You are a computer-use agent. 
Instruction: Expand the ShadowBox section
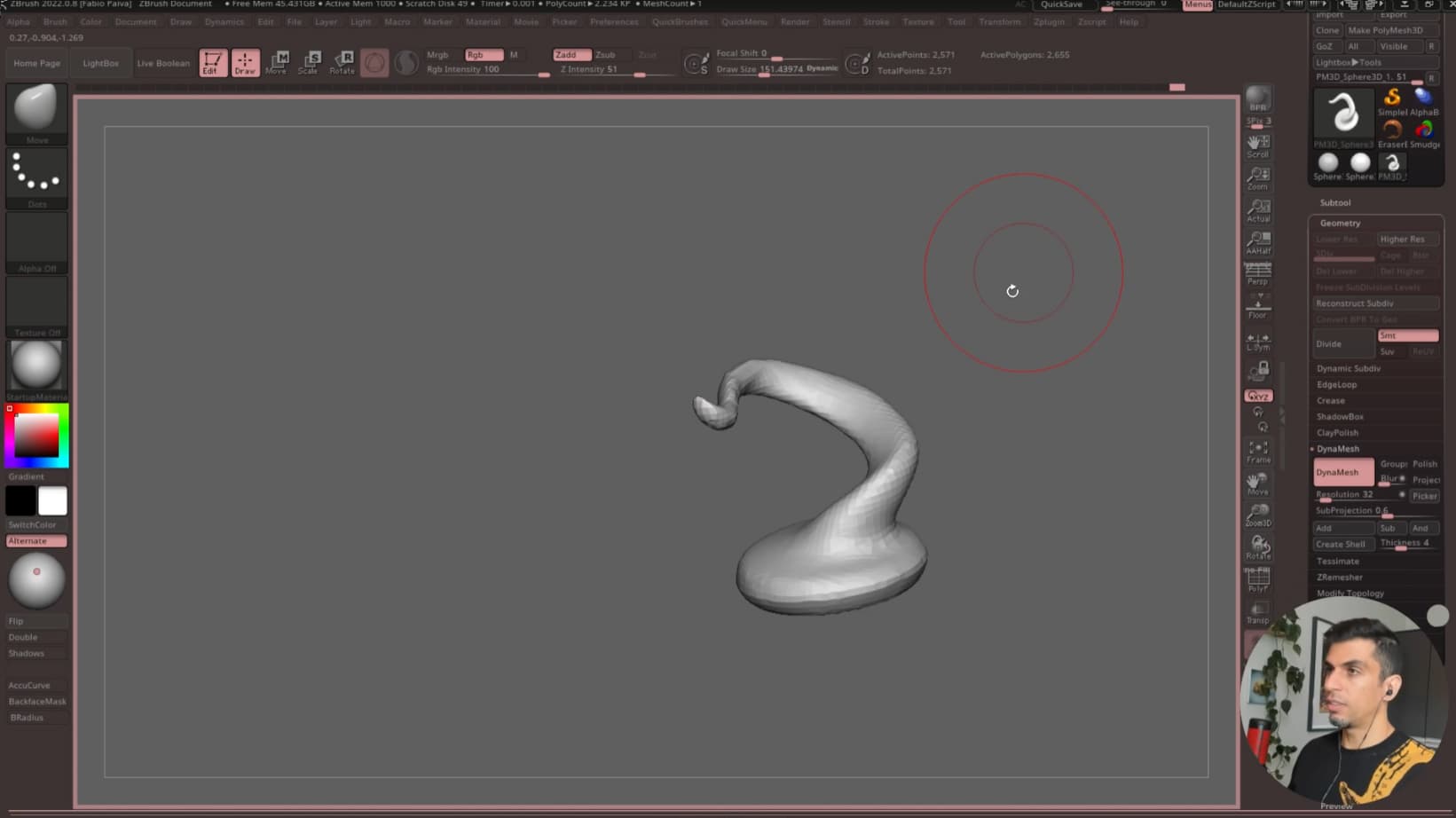1340,416
